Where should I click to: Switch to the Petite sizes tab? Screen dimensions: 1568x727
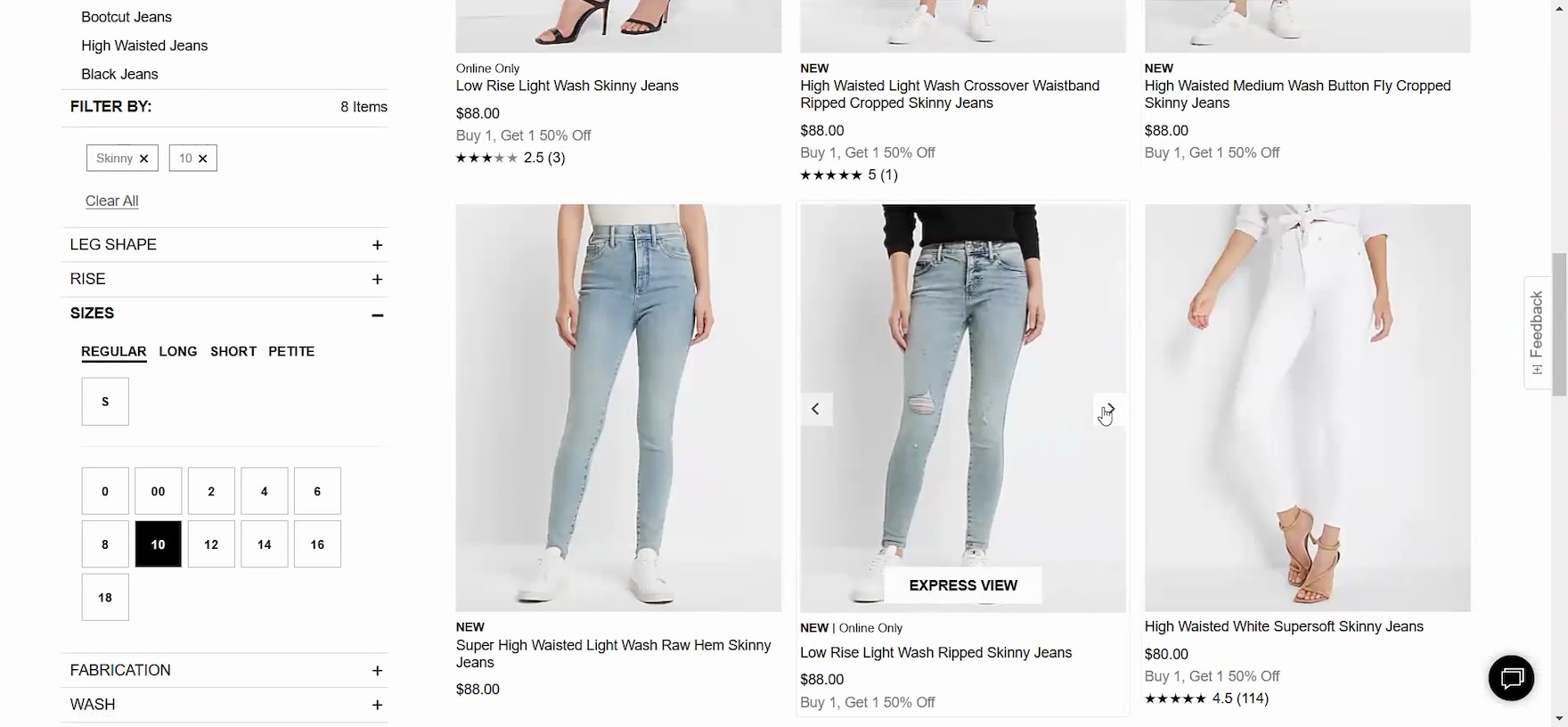point(291,351)
